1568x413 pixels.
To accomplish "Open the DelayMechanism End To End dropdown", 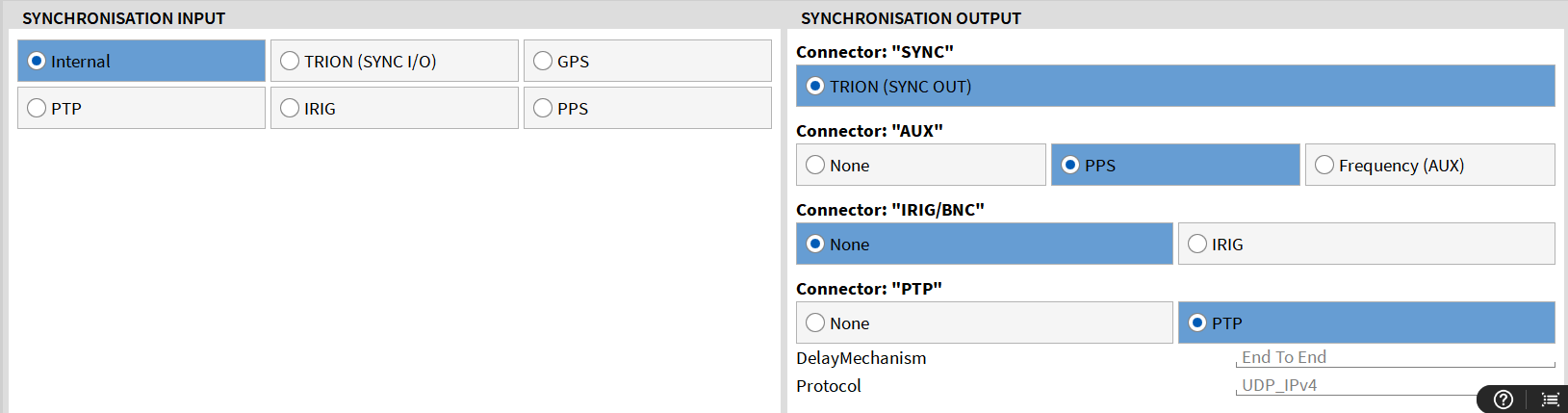I will coord(1394,357).
